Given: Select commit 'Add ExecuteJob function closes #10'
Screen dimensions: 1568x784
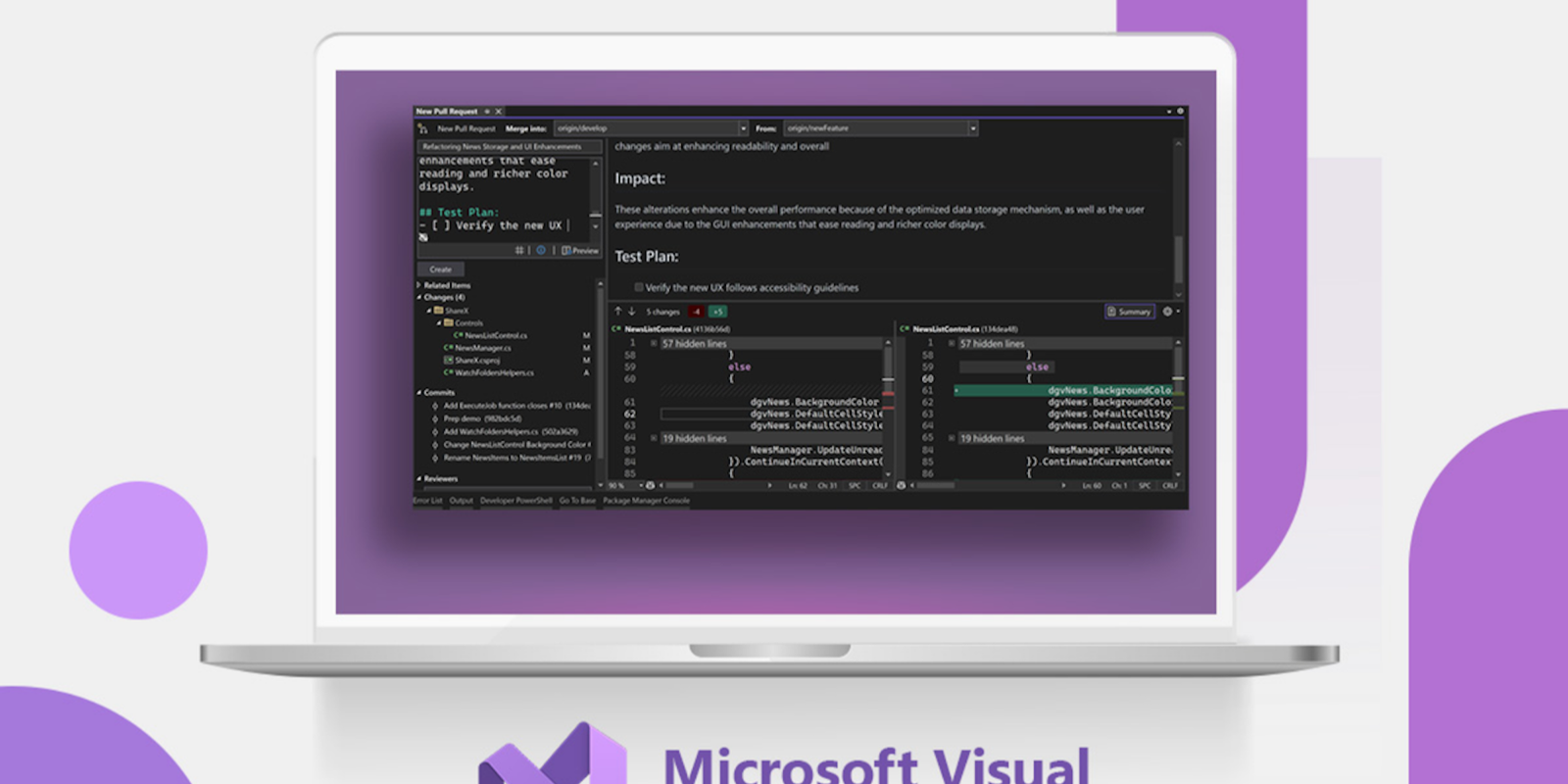Looking at the screenshot, I should point(516,406).
